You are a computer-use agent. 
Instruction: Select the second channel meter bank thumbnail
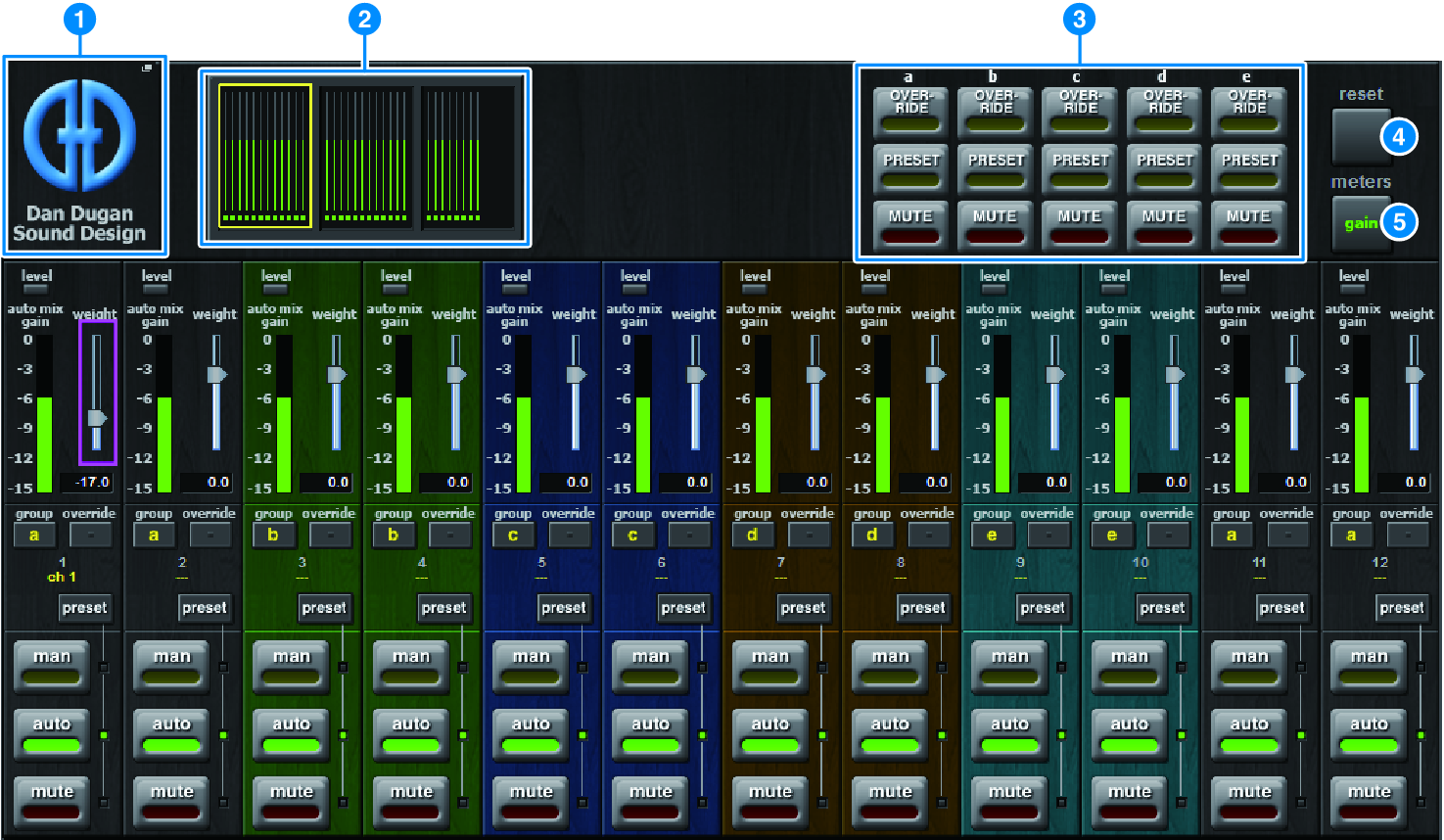click(366, 156)
